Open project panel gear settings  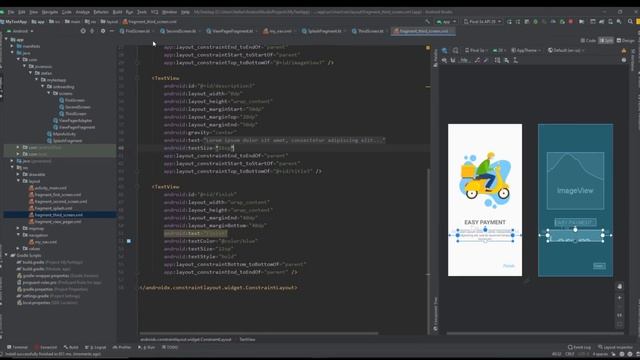point(103,31)
